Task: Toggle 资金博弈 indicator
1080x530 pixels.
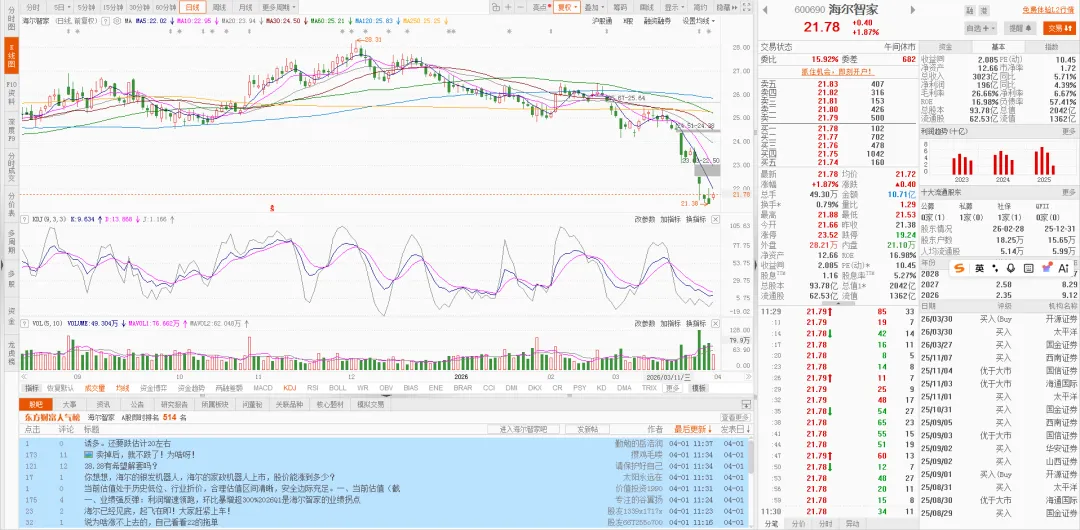Action: [152, 388]
